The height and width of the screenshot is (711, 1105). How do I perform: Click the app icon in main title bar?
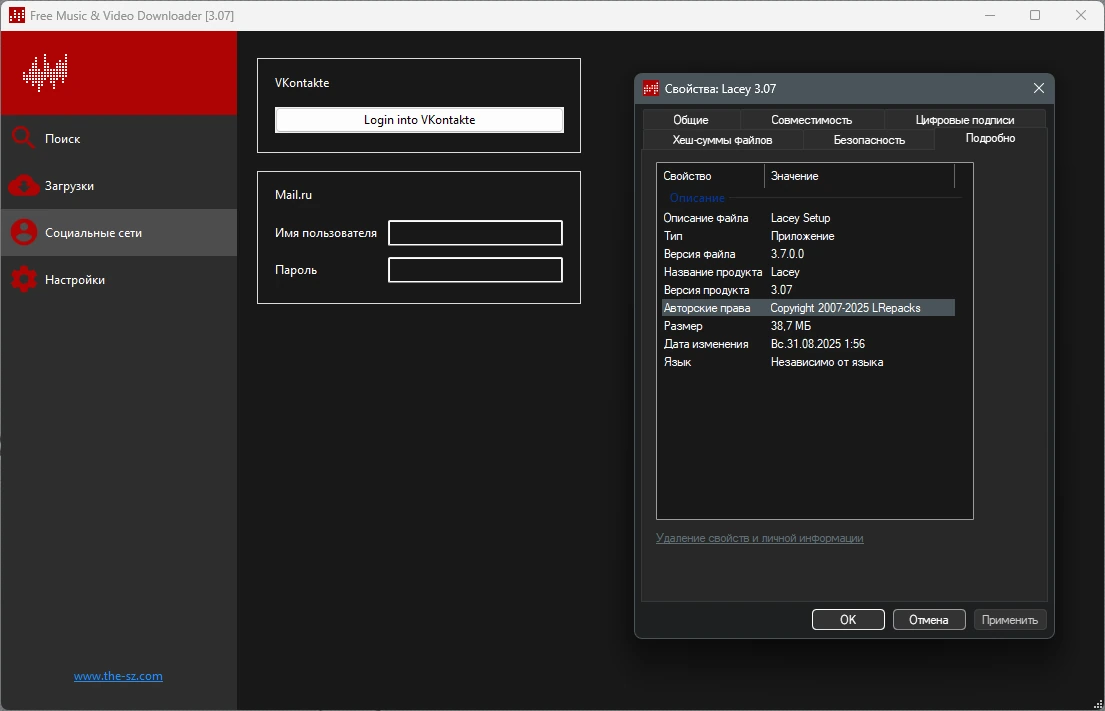coord(16,15)
